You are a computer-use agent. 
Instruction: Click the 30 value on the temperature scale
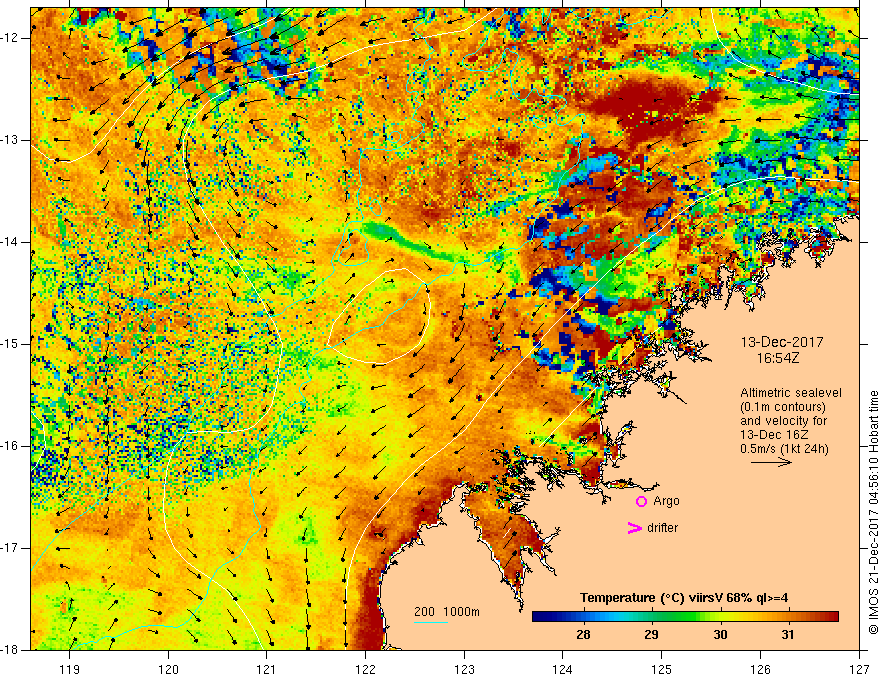tap(720, 635)
